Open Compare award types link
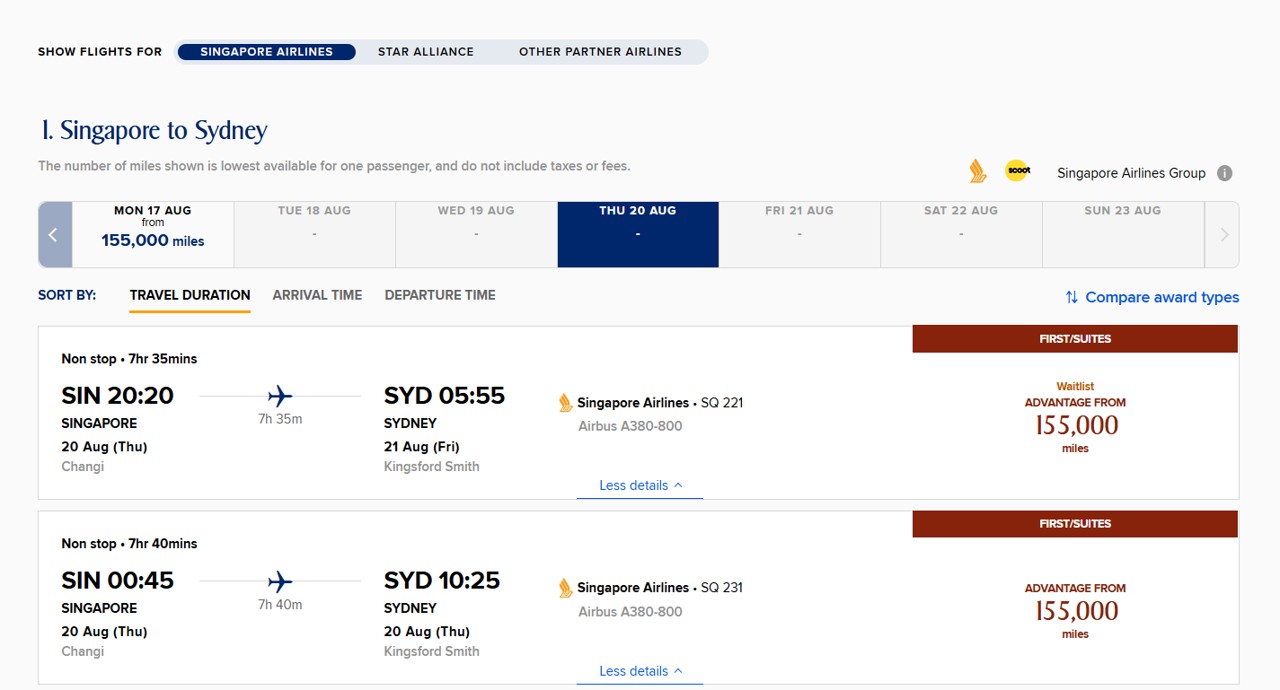 1161,297
